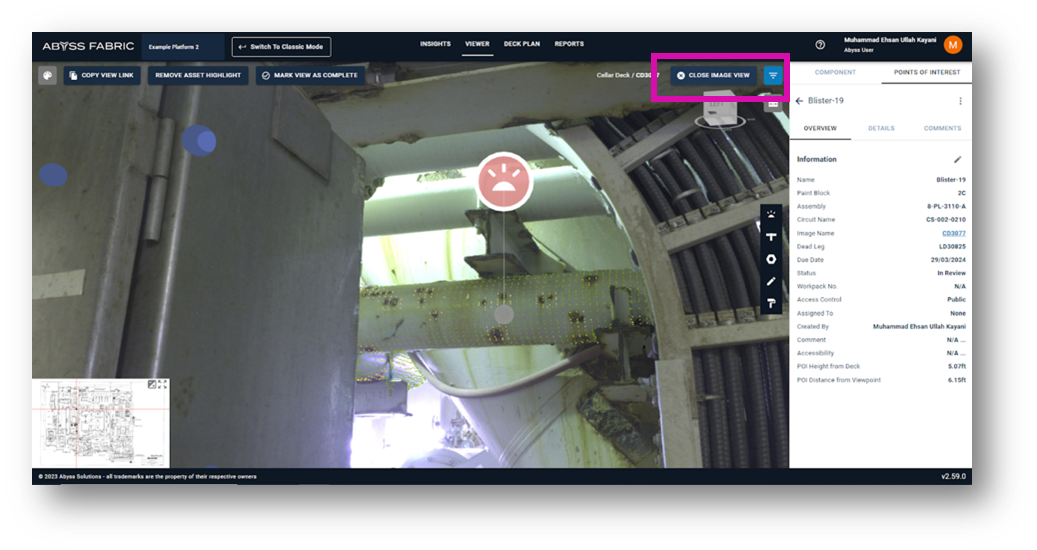Screen dimensions: 1037x550
Task: Select the pipe support T-shaped tool
Action: (771, 237)
